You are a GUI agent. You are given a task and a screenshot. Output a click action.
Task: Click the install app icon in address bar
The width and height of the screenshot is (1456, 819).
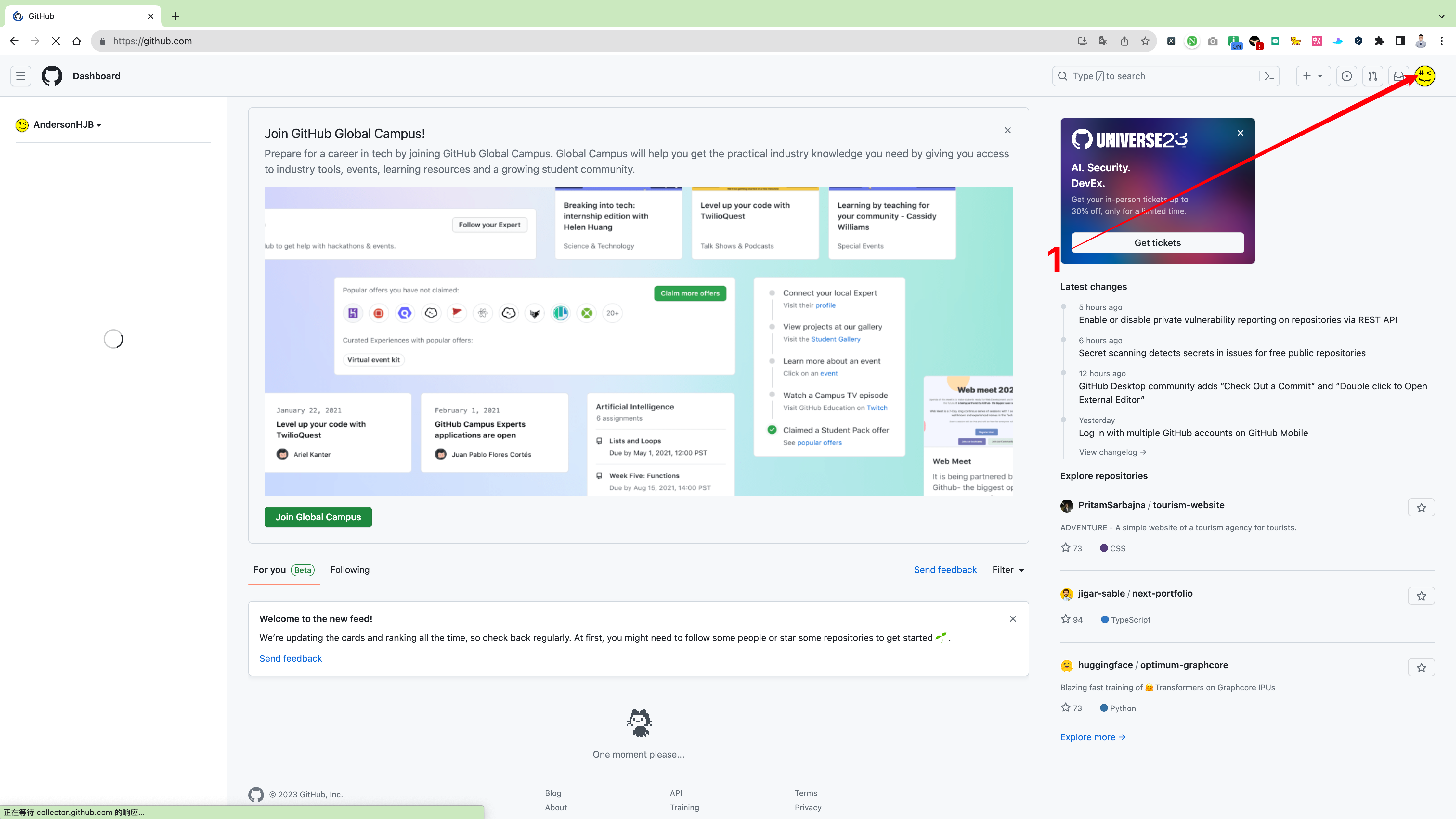pyautogui.click(x=1082, y=41)
